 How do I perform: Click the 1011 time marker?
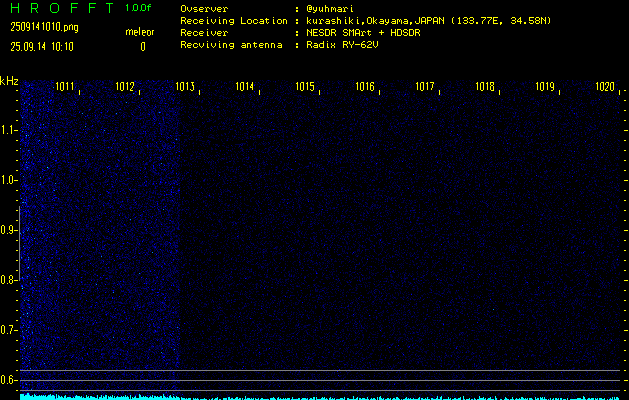point(65,86)
